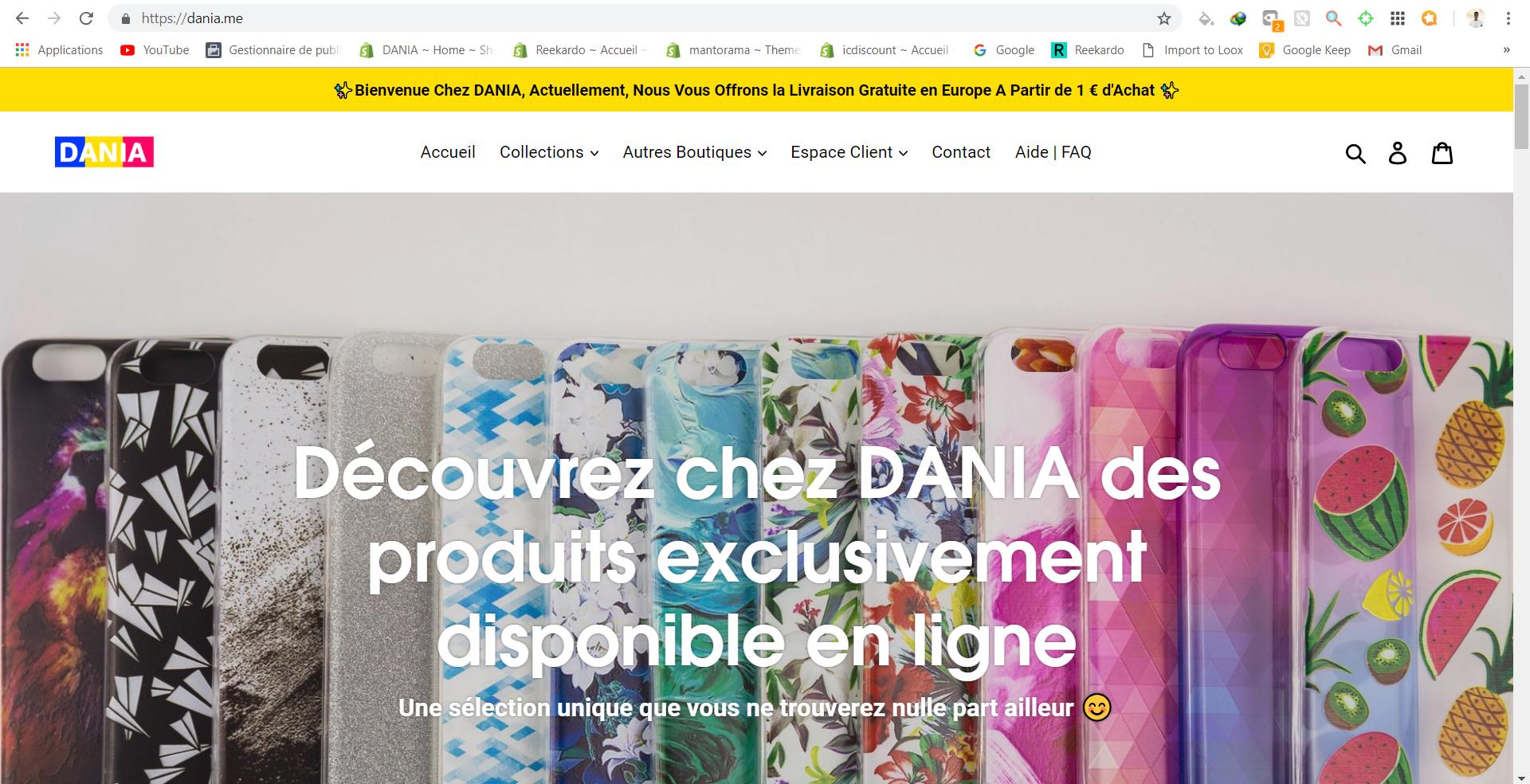Image resolution: width=1530 pixels, height=784 pixels.
Task: Open the Gmail bookmark
Action: [1395, 50]
